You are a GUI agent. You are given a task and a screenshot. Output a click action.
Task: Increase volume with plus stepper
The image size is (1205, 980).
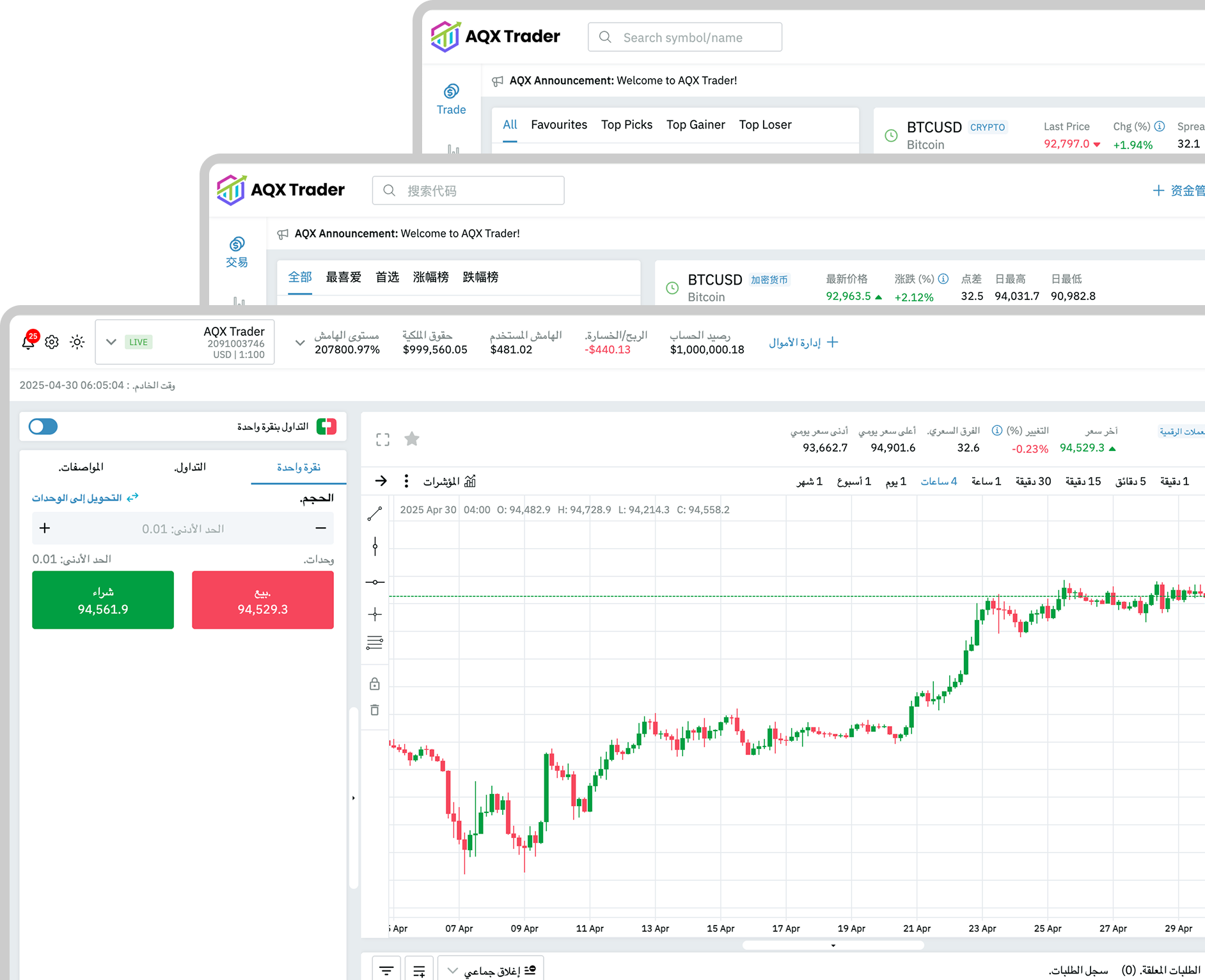coord(45,528)
